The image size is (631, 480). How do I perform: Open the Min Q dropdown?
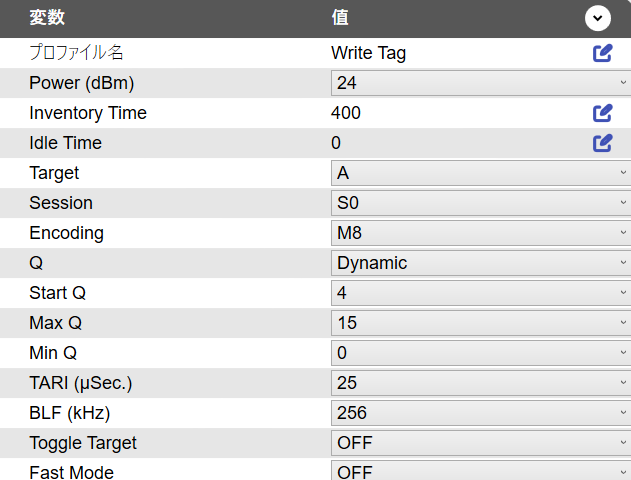click(x=480, y=353)
